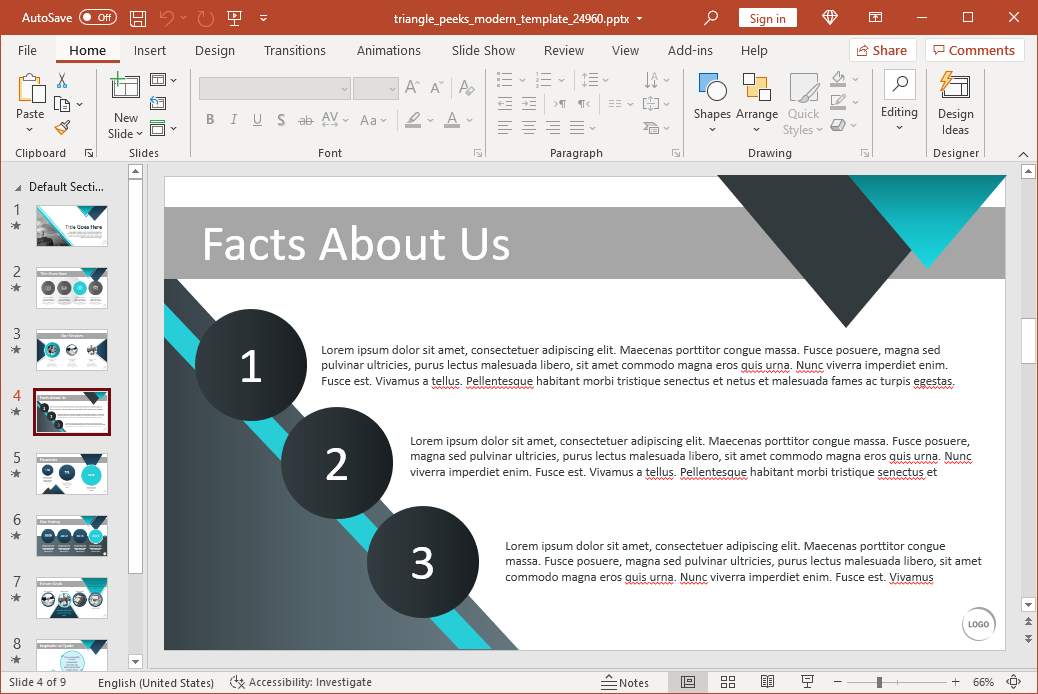Screen dimensions: 1038x694
Task: Save the presentation with the Save icon
Action: coord(138,18)
